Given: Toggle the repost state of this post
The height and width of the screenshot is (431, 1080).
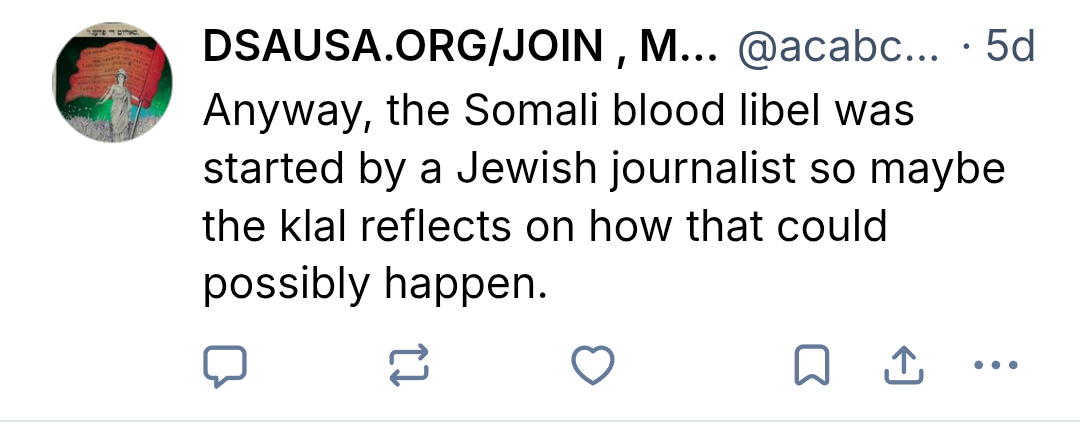Looking at the screenshot, I should [408, 367].
